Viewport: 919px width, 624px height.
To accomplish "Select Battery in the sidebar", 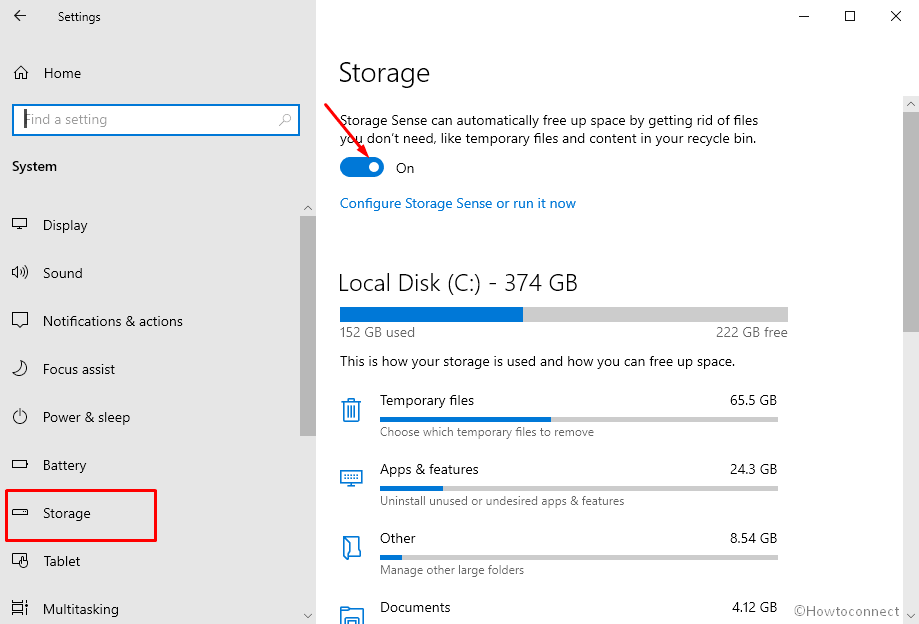I will (x=64, y=465).
